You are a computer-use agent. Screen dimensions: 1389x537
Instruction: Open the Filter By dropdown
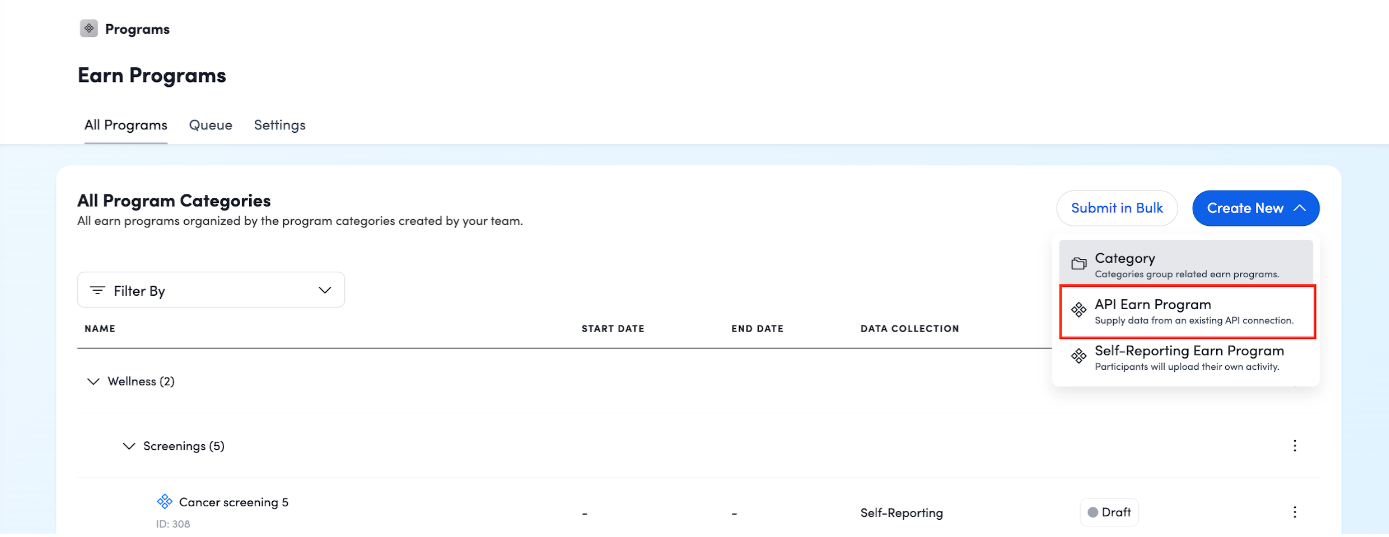(211, 290)
